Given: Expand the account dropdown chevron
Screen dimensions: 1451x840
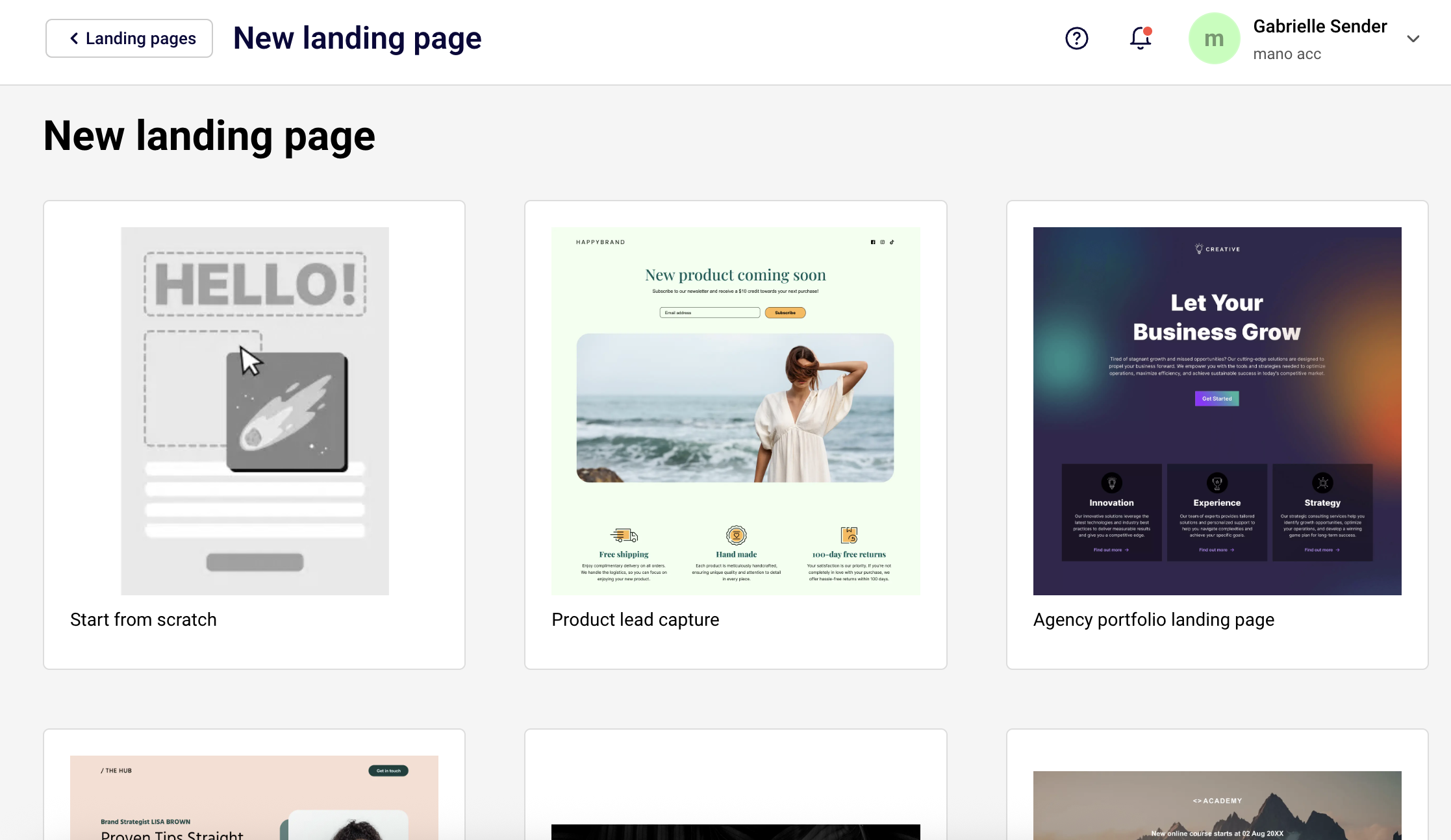Looking at the screenshot, I should point(1413,39).
